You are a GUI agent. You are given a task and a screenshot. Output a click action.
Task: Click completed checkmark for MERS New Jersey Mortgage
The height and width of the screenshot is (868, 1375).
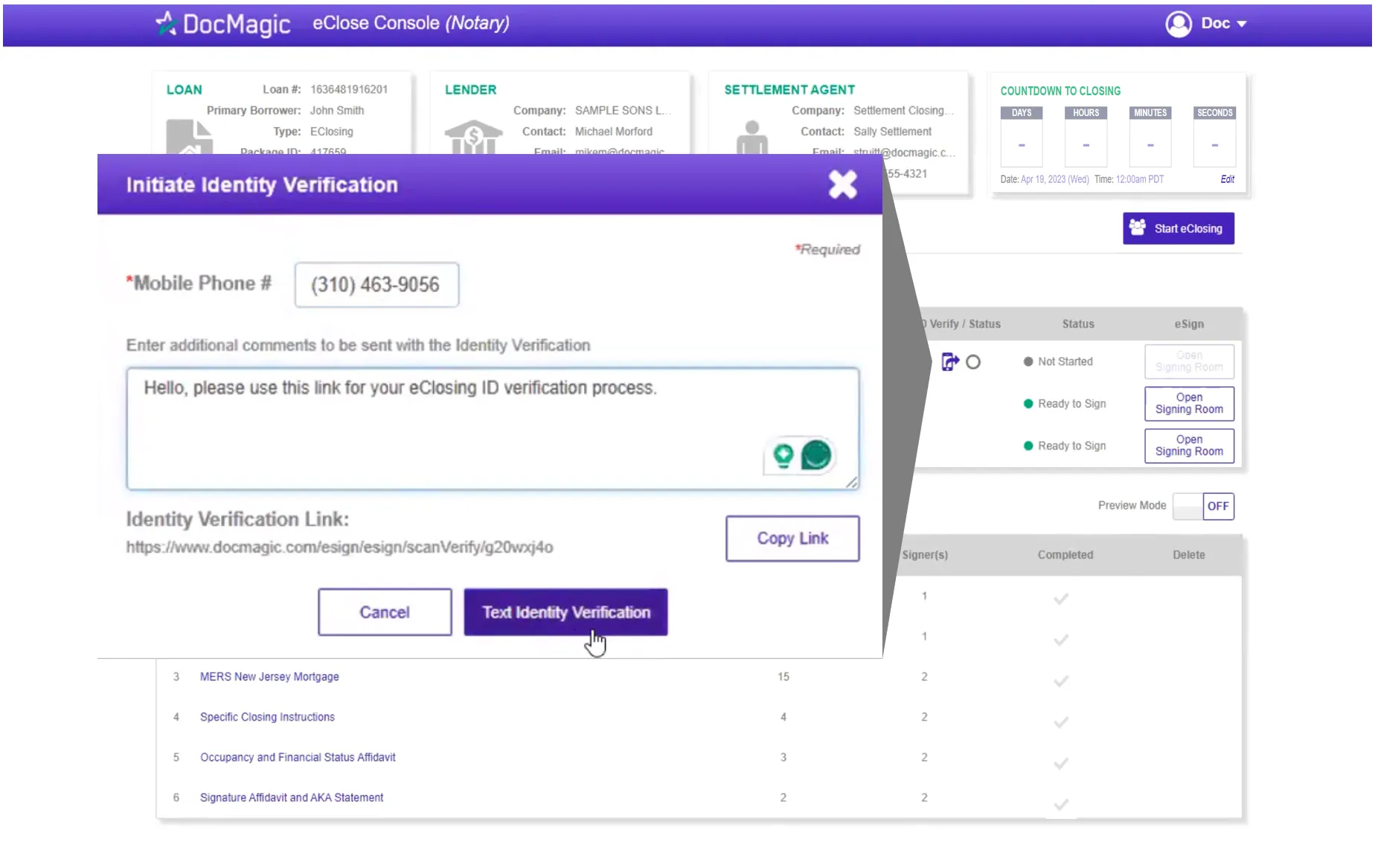(1061, 681)
